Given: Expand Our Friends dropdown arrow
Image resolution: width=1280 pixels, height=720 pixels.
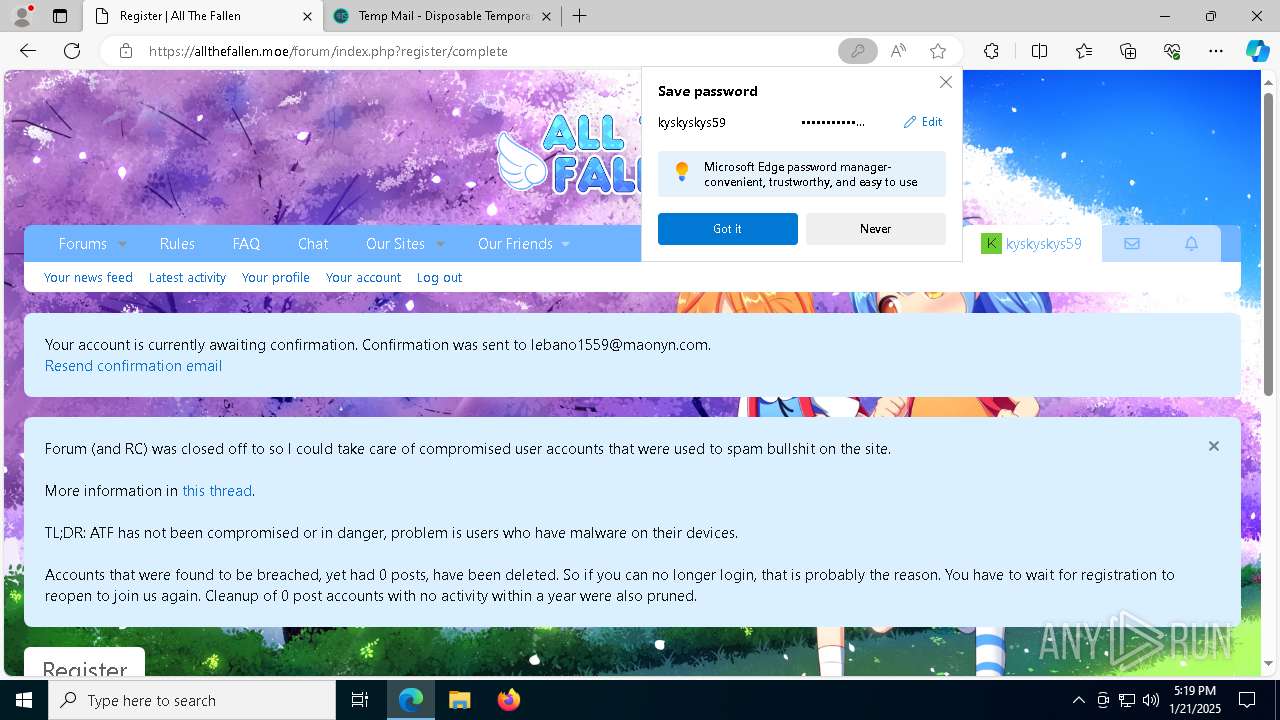Looking at the screenshot, I should [565, 244].
